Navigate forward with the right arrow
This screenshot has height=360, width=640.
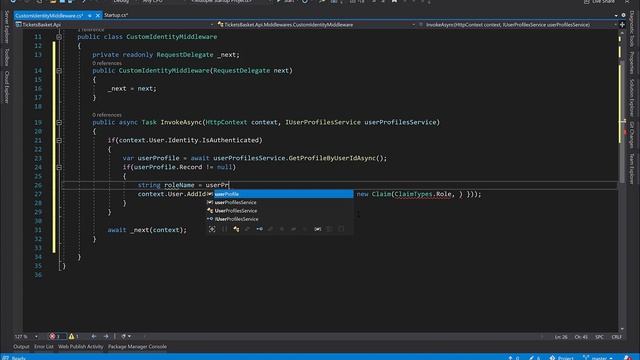106,336
